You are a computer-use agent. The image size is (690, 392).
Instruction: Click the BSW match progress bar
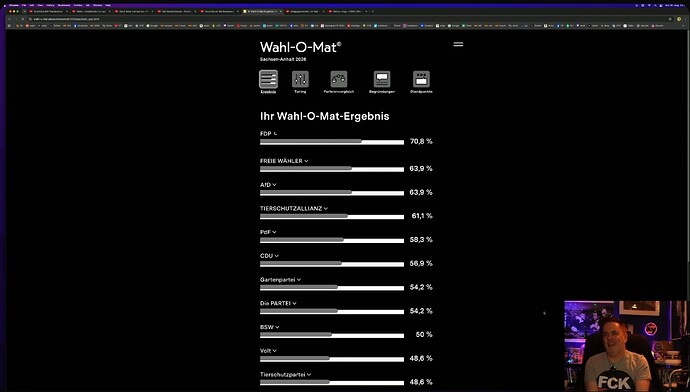coord(332,335)
